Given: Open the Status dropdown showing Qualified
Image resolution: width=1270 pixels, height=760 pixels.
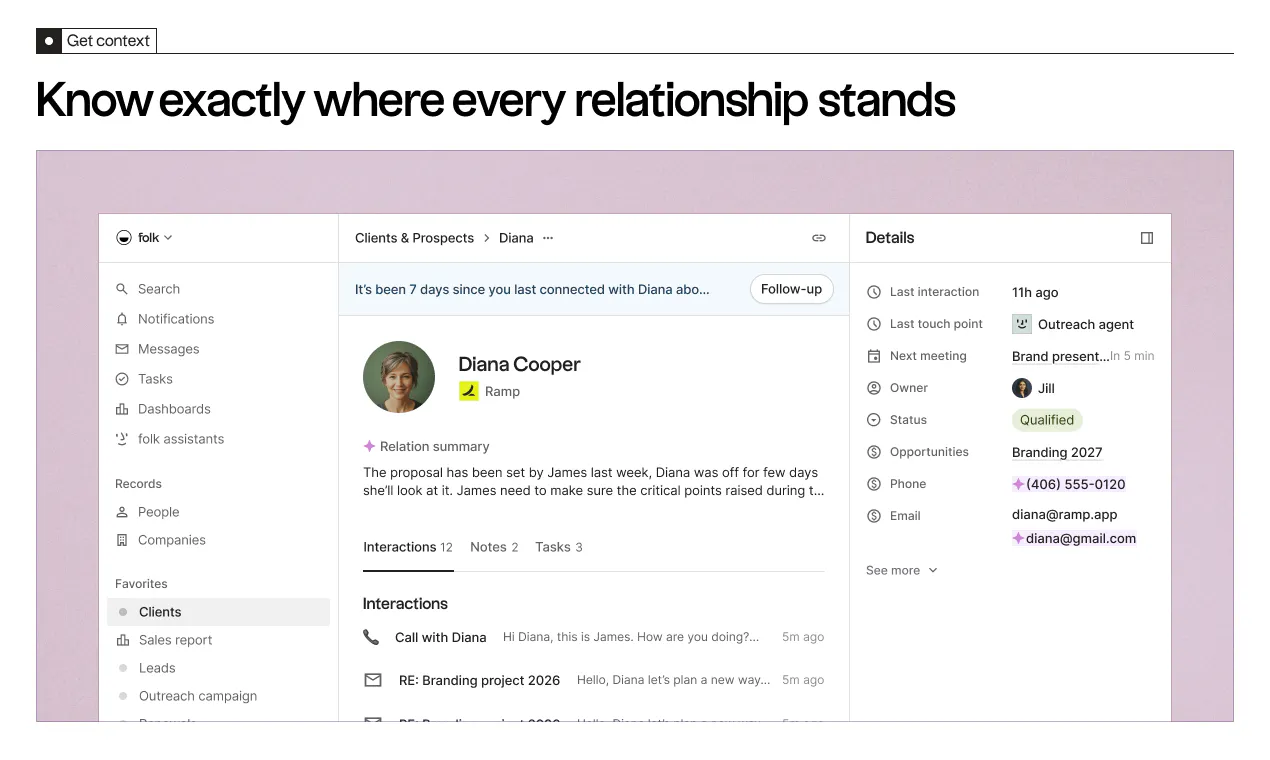Looking at the screenshot, I should [1047, 420].
